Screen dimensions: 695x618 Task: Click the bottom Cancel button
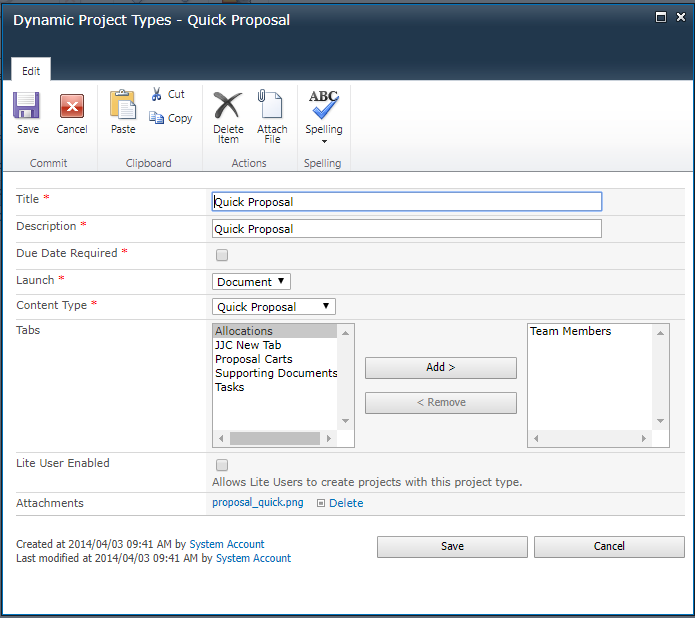pos(609,547)
